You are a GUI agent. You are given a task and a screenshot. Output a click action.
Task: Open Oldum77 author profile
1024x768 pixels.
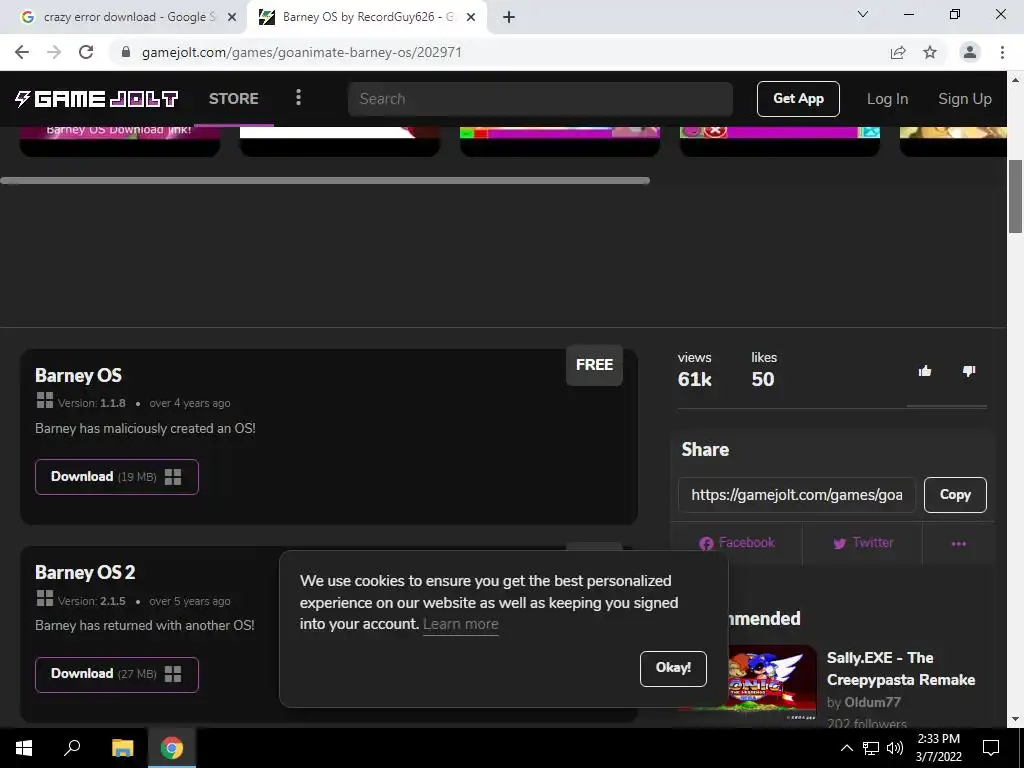(x=872, y=702)
